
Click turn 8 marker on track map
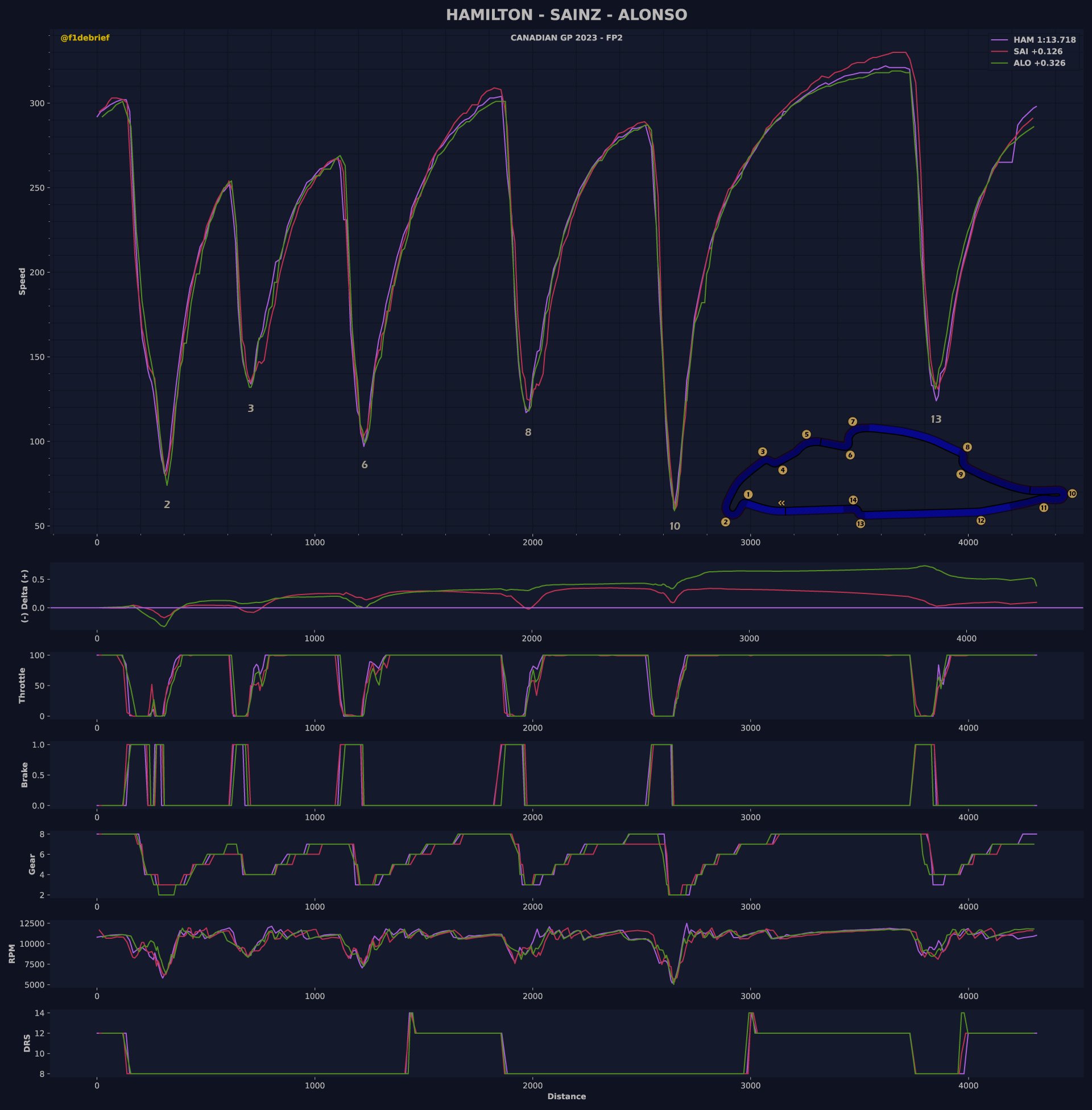click(x=967, y=447)
